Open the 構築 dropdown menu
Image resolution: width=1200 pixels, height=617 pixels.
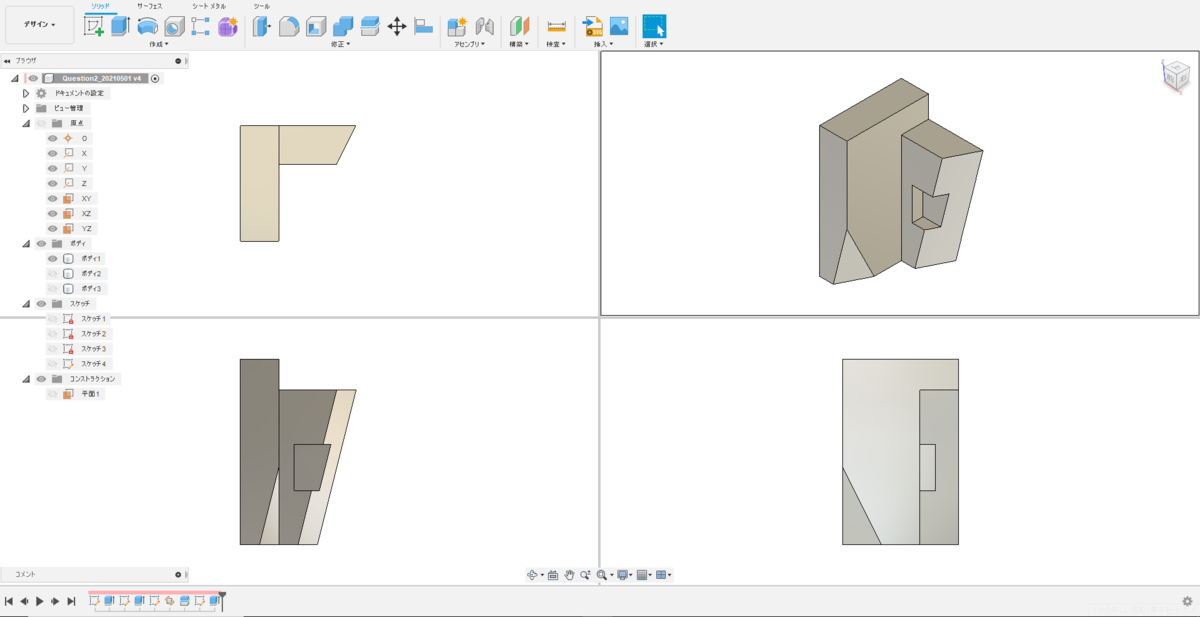(519, 44)
